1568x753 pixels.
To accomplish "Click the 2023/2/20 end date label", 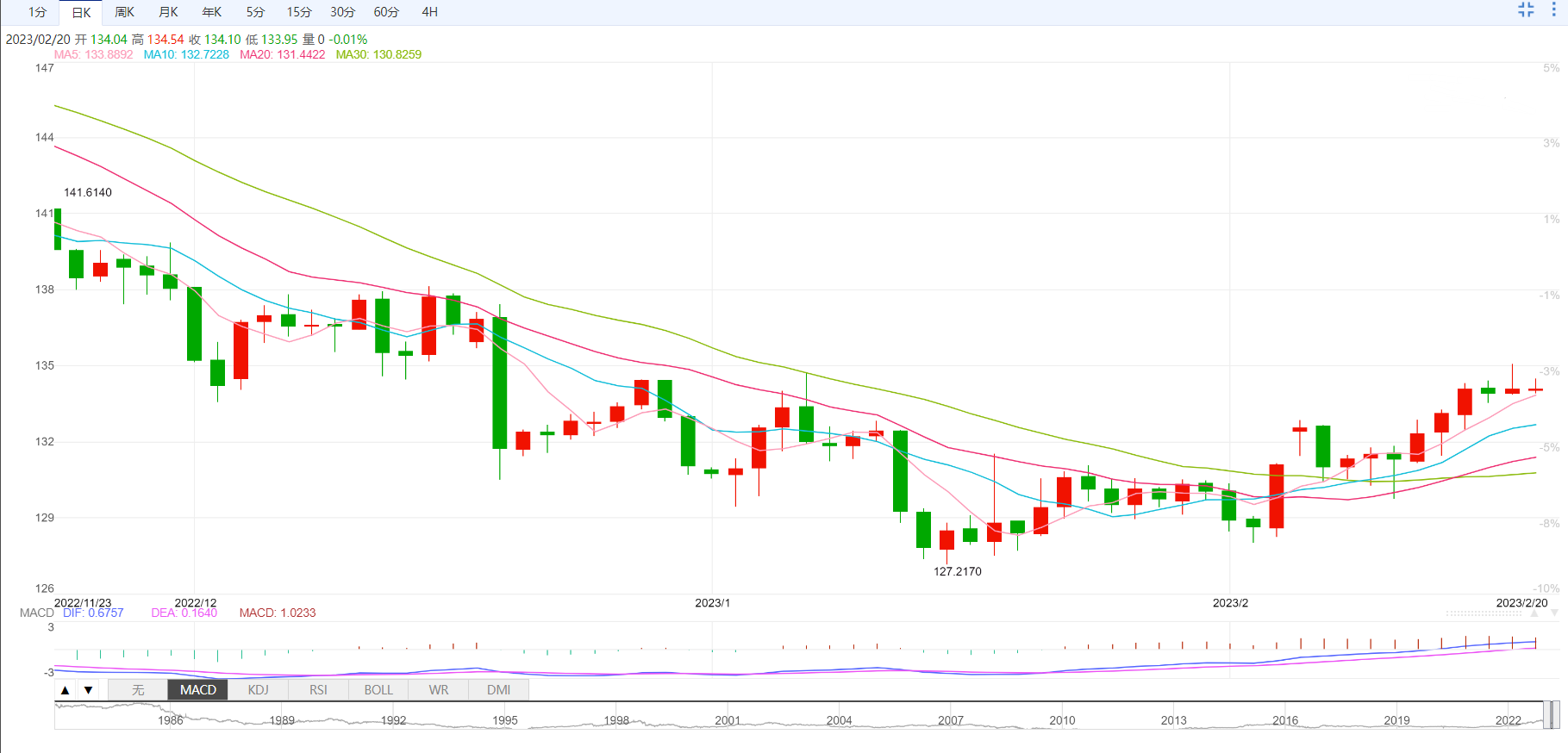I will (1521, 602).
